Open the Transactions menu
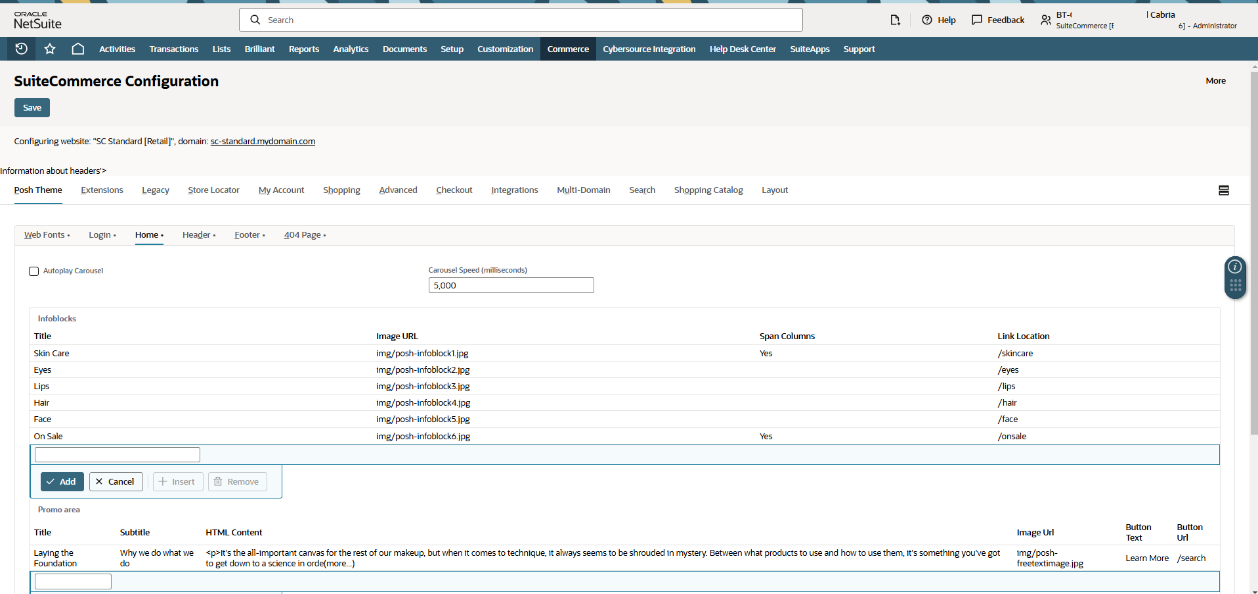This screenshot has height=594, width=1258. click(x=174, y=49)
